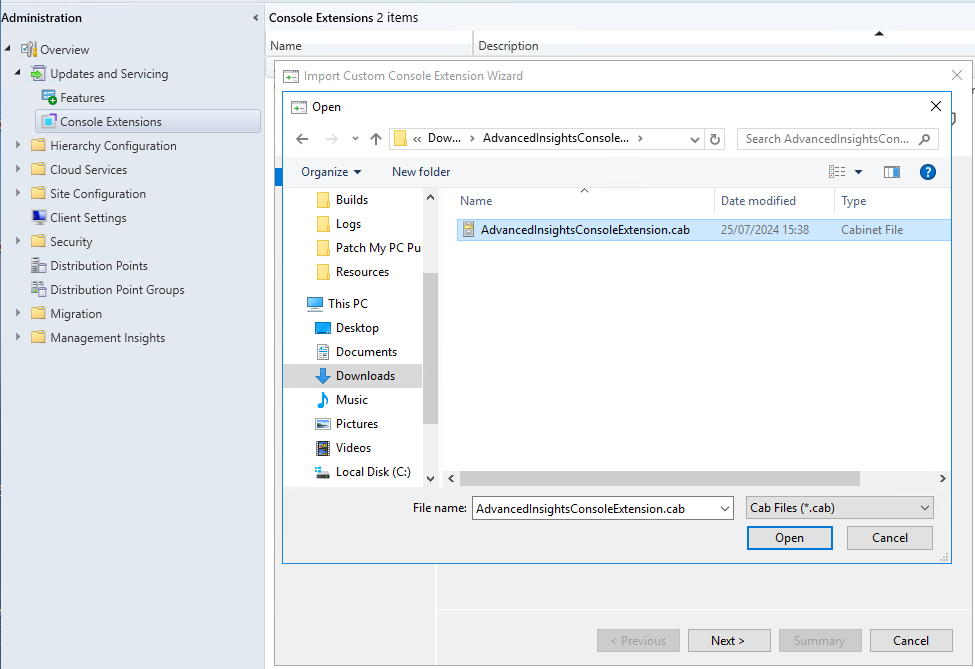975x669 pixels.
Task: Sort files by Date modified column
Action: pos(758,201)
